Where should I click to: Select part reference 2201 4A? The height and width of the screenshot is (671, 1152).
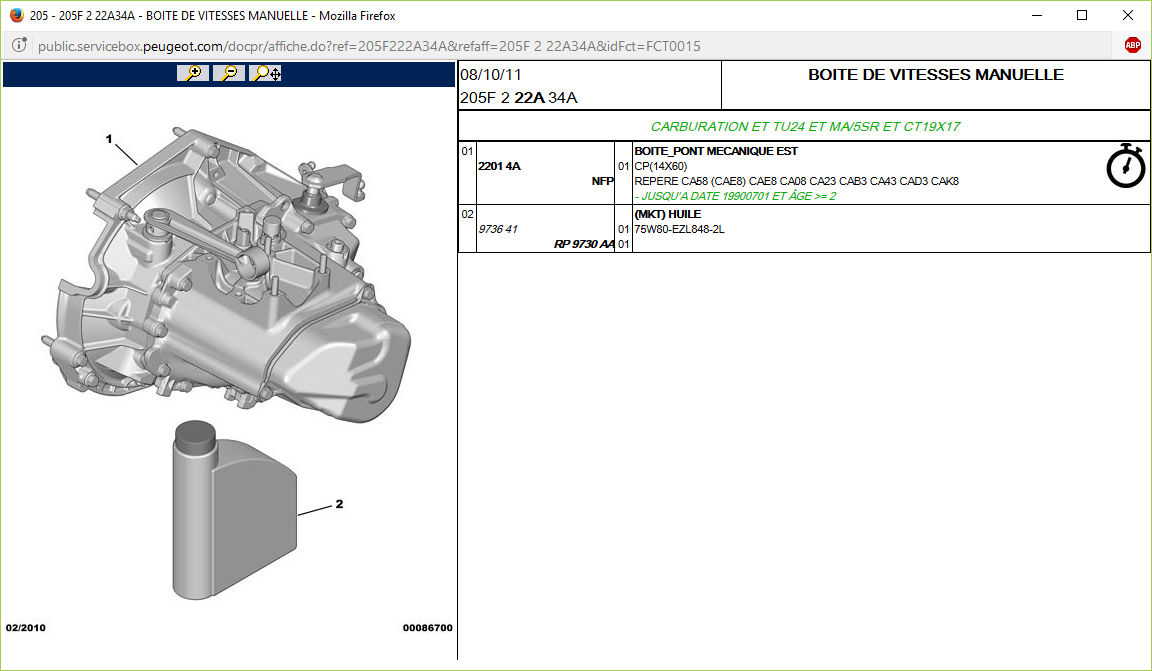point(499,166)
